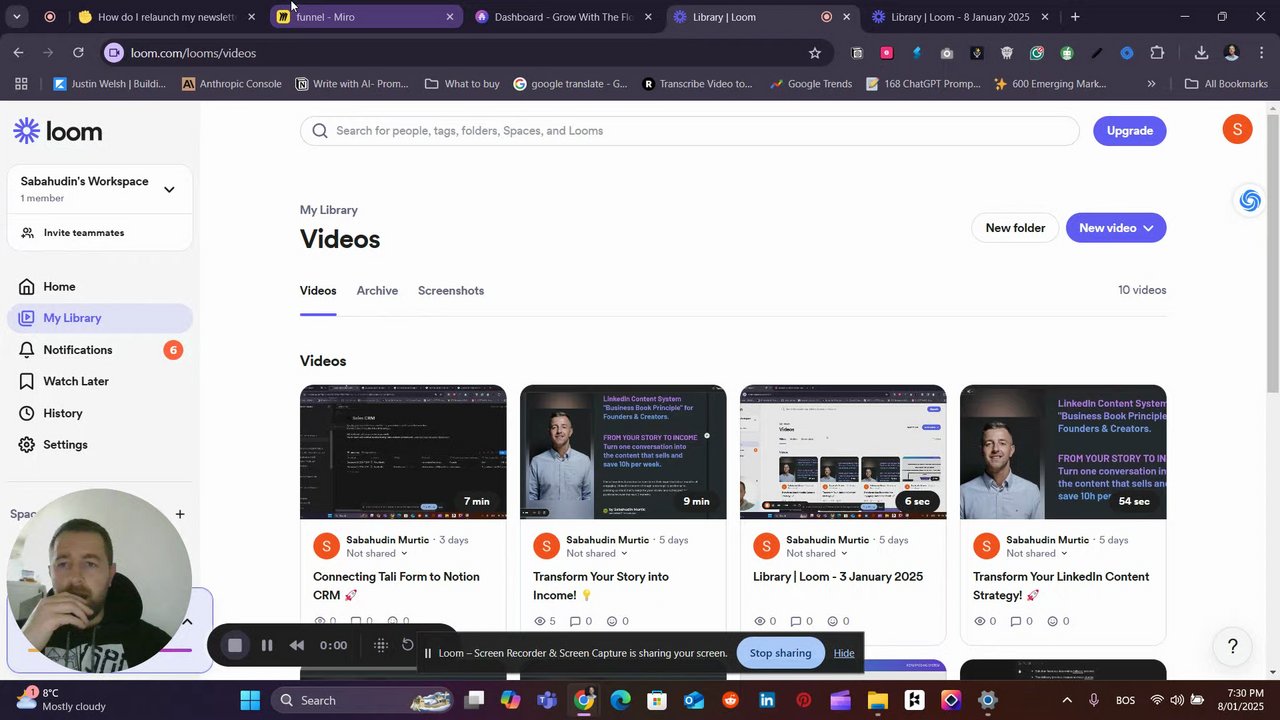Click comments icon on Transform Your Story card
The width and height of the screenshot is (1280, 720).
575,621
